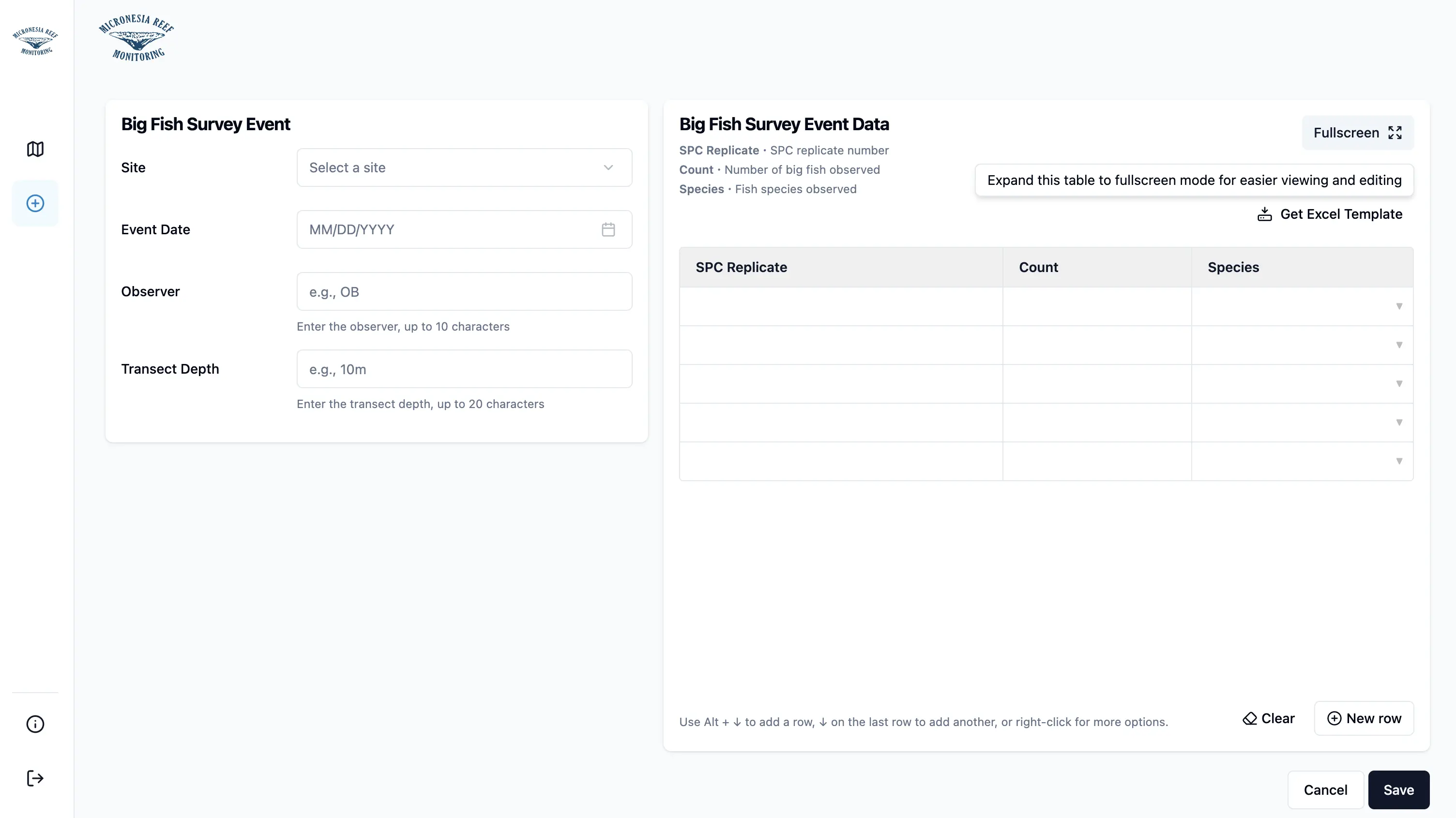Click the Big Fish Survey Event heading
Viewport: 1456px width, 818px height.
[206, 124]
